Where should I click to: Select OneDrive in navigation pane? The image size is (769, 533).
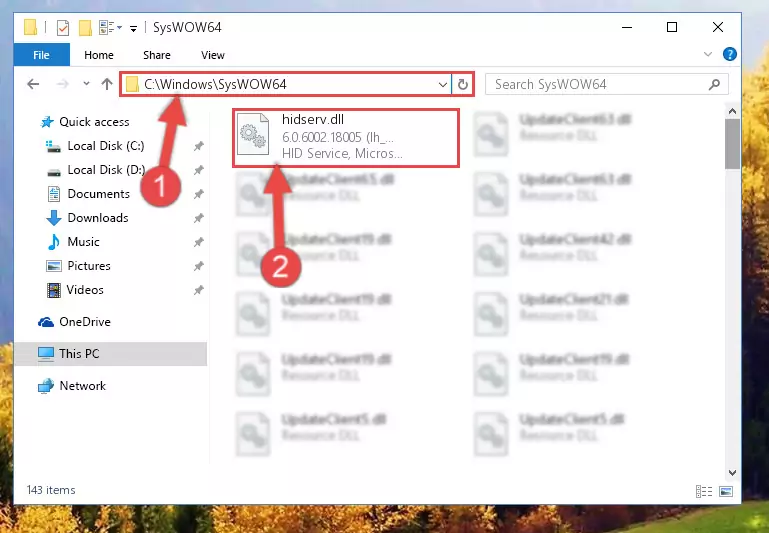click(74, 322)
